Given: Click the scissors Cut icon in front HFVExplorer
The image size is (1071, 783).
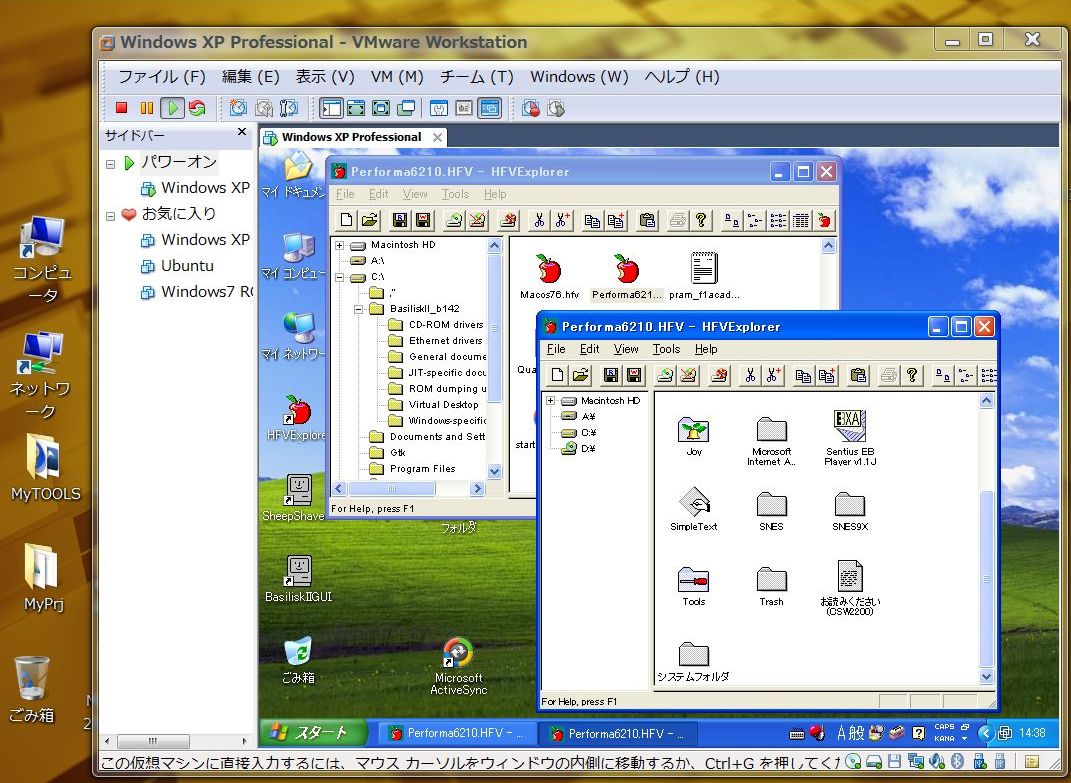Looking at the screenshot, I should click(x=750, y=374).
